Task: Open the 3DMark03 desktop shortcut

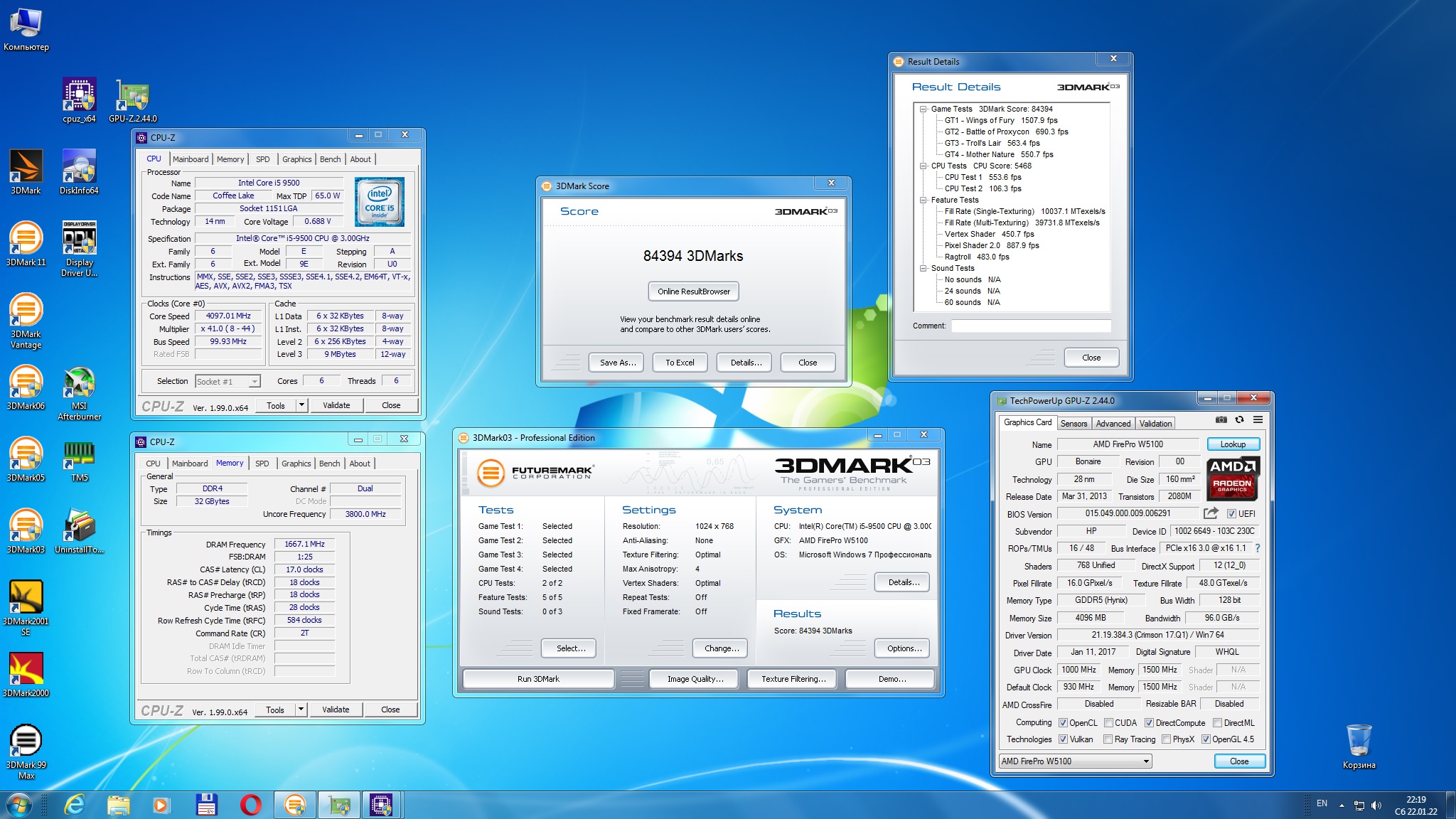Action: click(26, 531)
